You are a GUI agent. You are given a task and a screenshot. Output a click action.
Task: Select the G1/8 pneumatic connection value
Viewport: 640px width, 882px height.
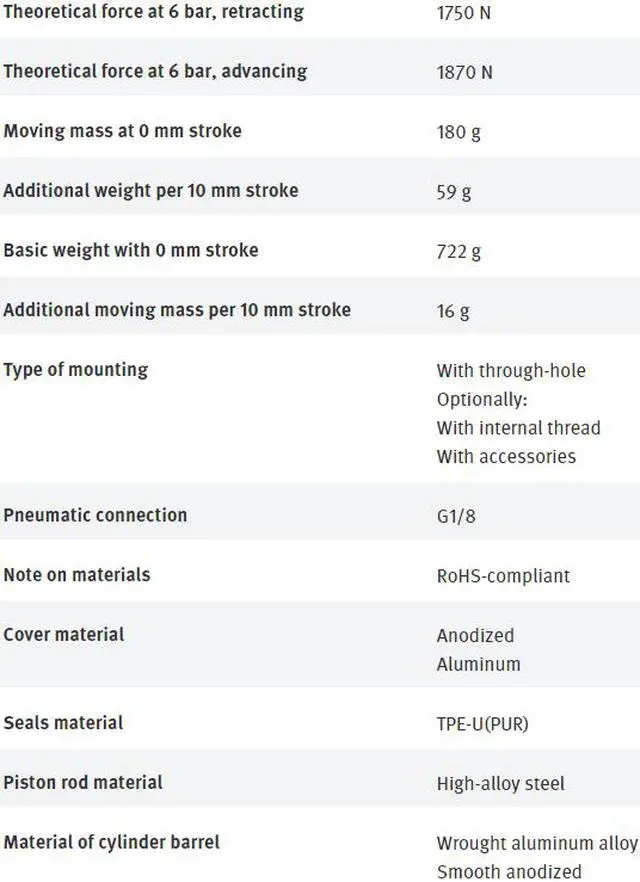[461, 516]
